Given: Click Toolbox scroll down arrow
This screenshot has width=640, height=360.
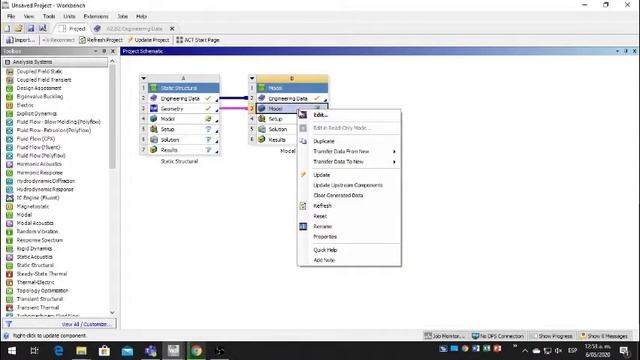Looking at the screenshot, I should click(x=112, y=313).
